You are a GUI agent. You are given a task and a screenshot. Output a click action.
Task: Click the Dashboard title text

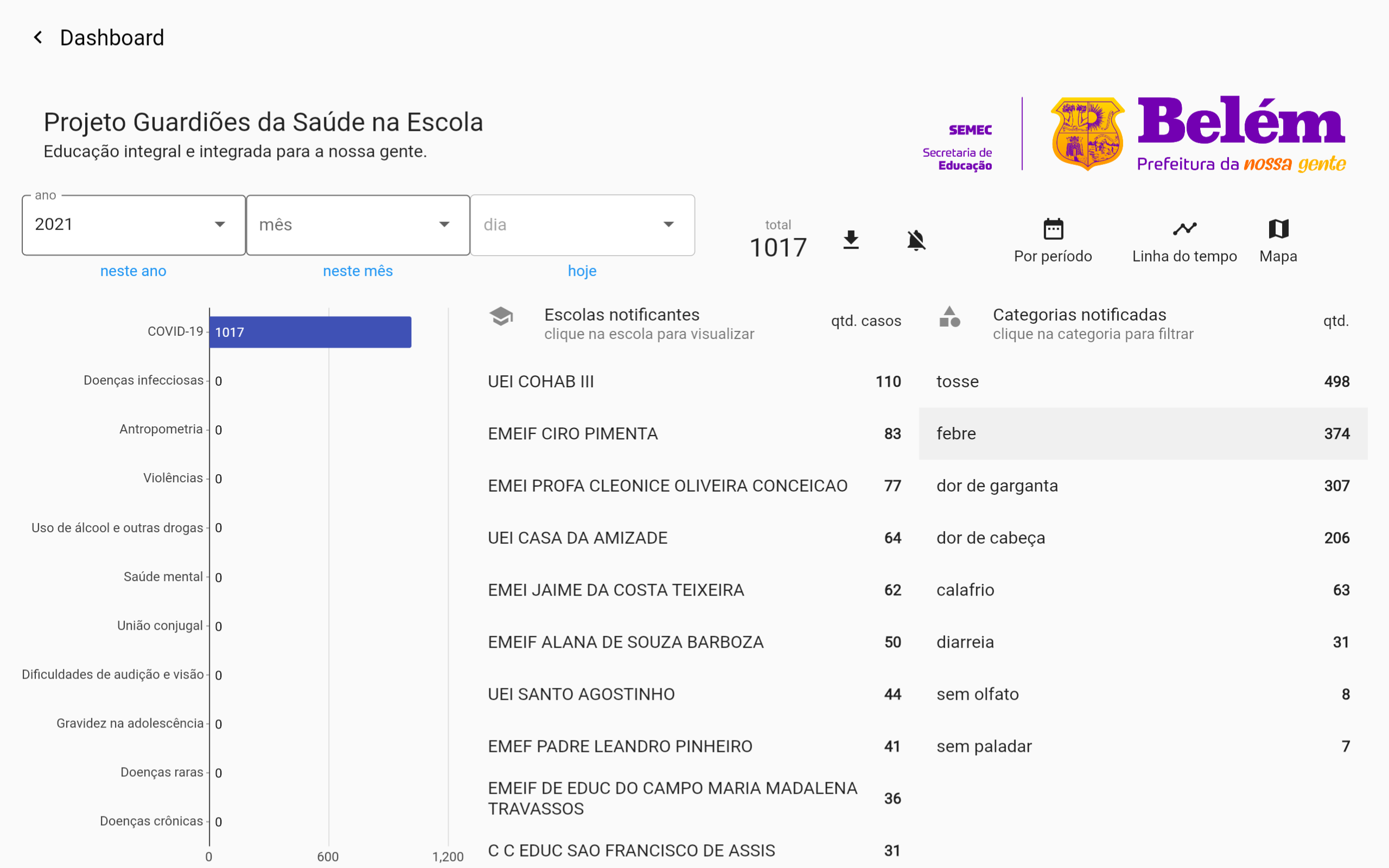[112, 38]
